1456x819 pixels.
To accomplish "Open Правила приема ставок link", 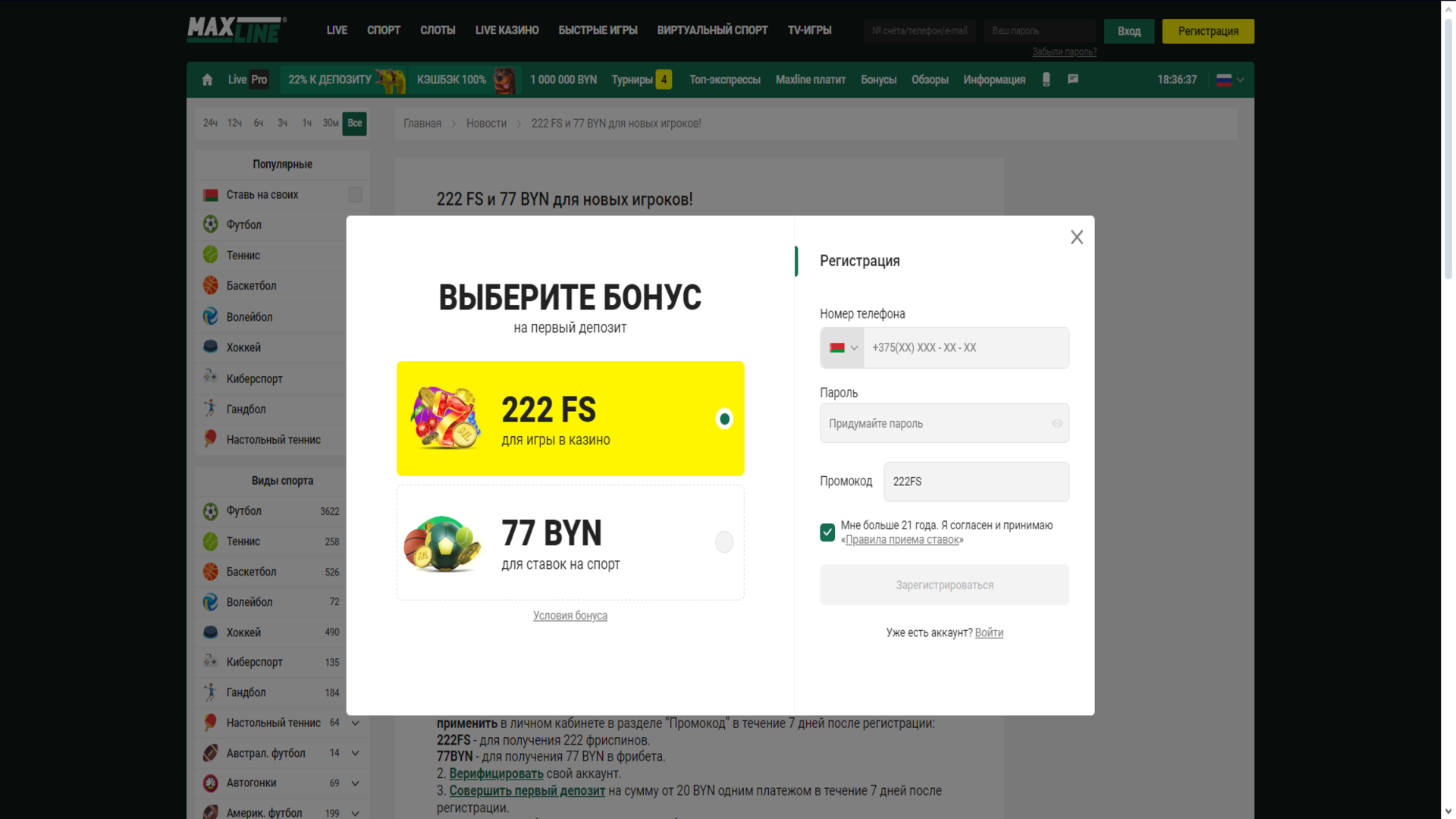I will click(x=902, y=540).
